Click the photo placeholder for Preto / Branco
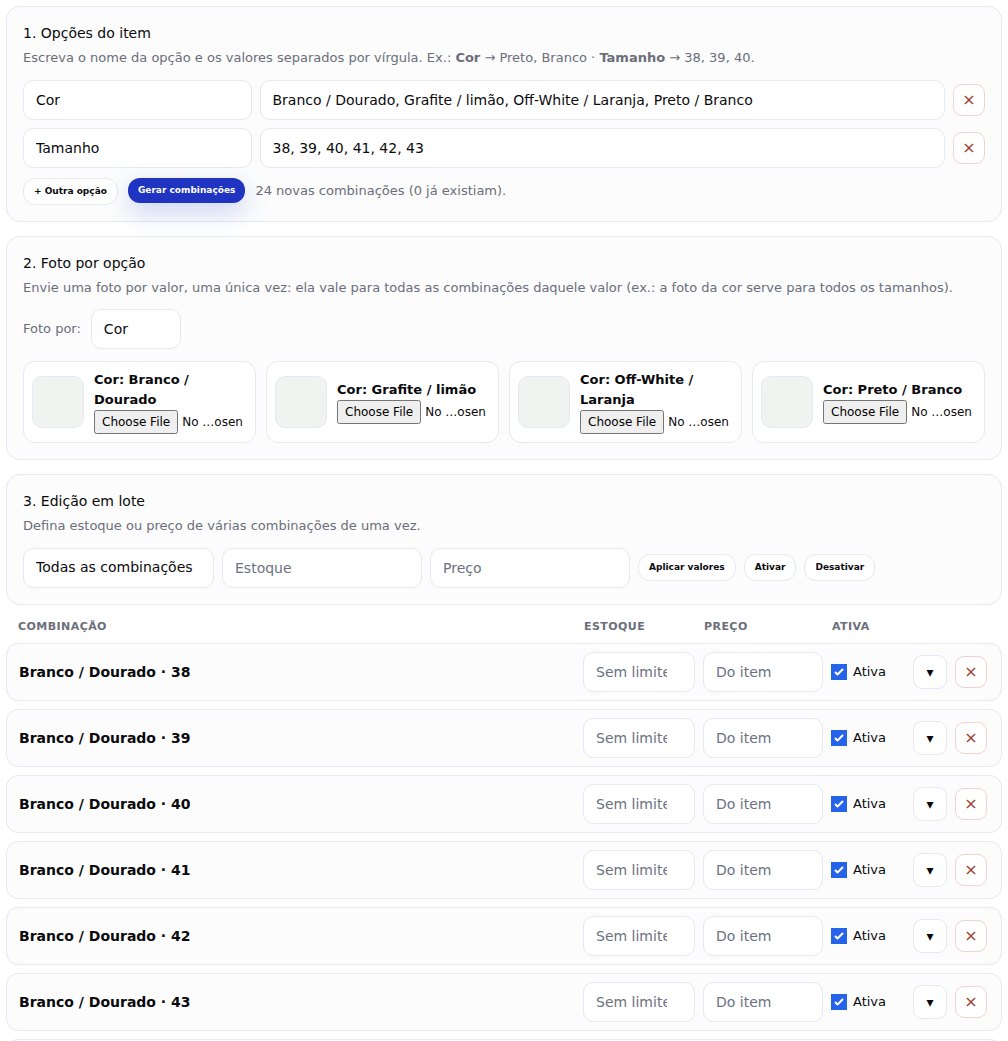 point(787,402)
